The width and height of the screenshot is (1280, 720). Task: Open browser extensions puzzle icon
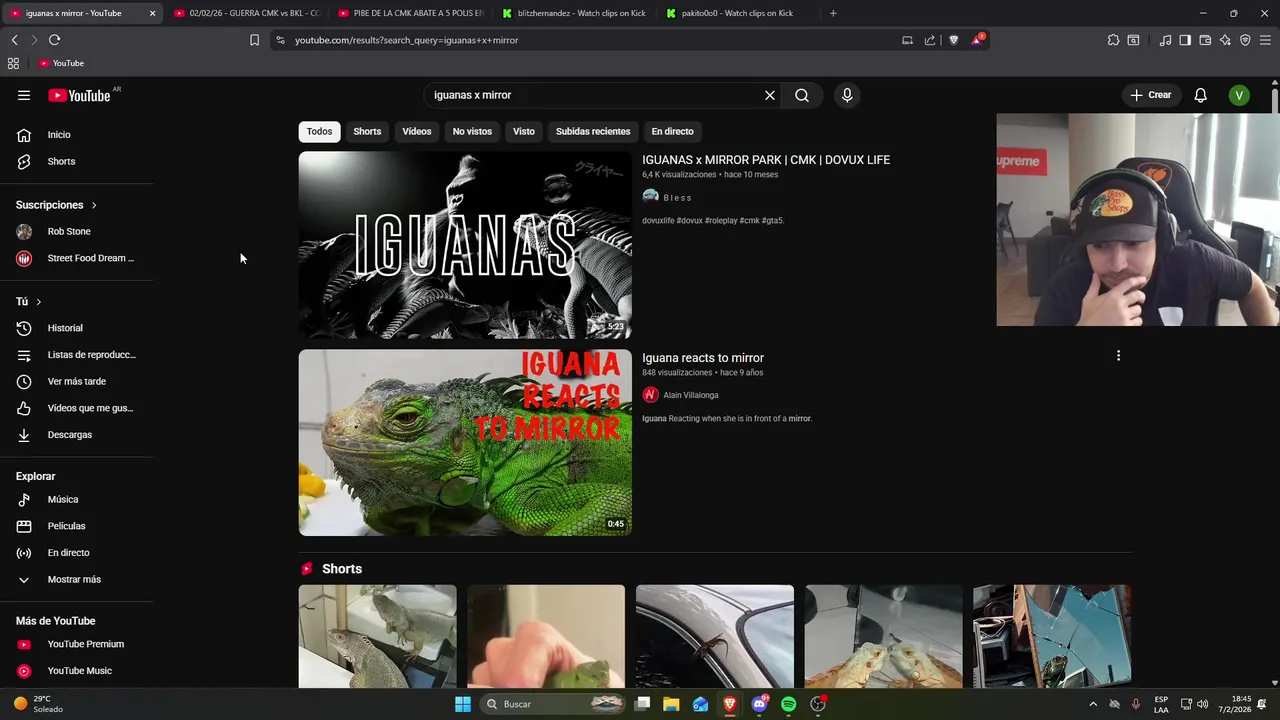click(1113, 40)
